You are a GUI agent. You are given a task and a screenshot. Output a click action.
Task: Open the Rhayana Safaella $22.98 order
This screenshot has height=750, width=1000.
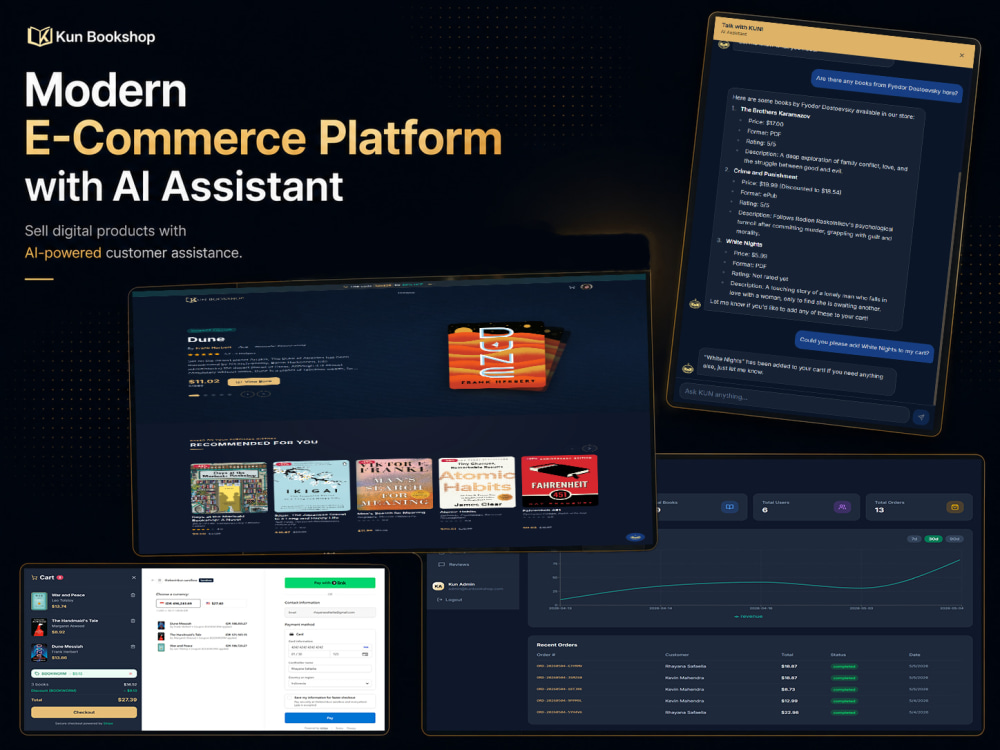click(x=750, y=712)
